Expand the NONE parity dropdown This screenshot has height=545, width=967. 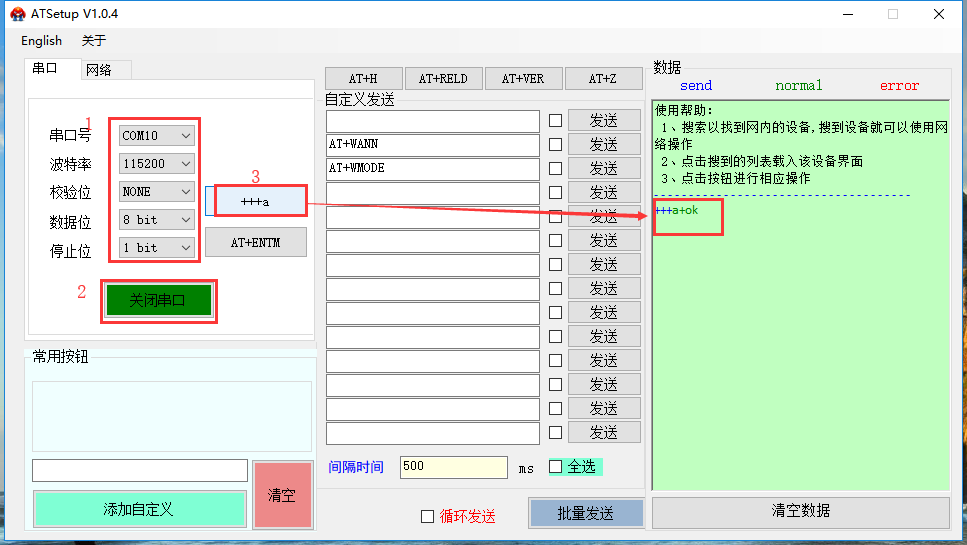(156, 191)
